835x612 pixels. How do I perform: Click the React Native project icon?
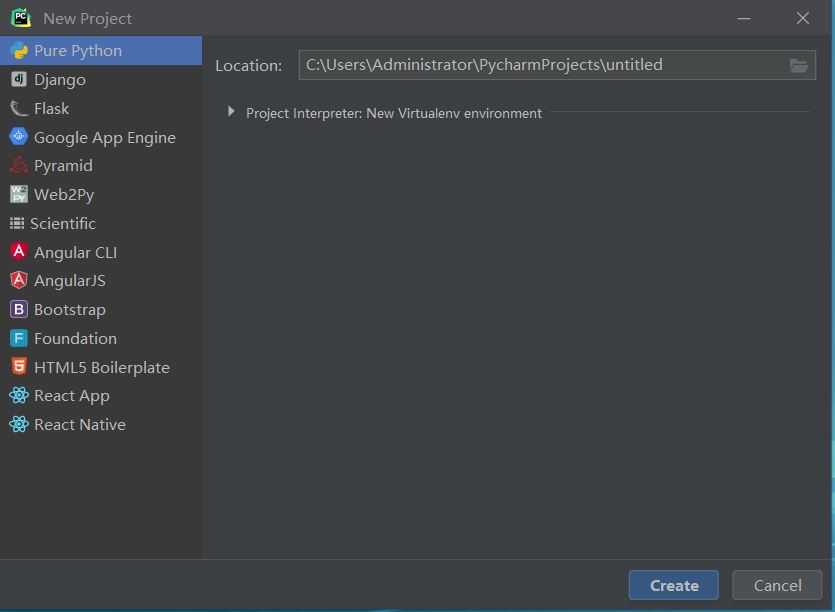18,424
